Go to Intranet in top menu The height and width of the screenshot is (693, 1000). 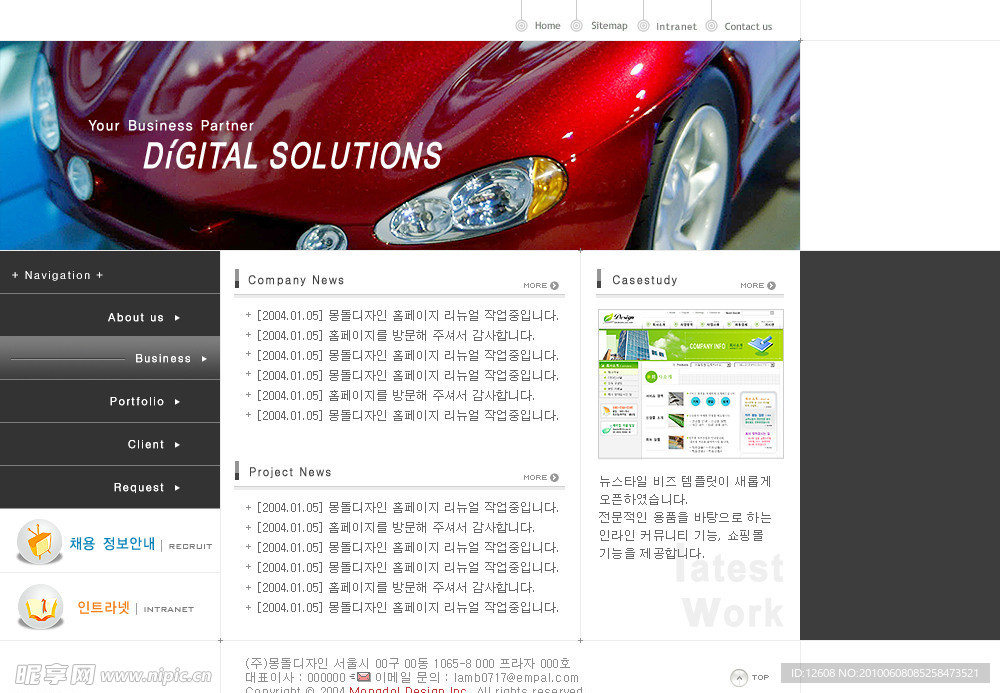[x=676, y=27]
